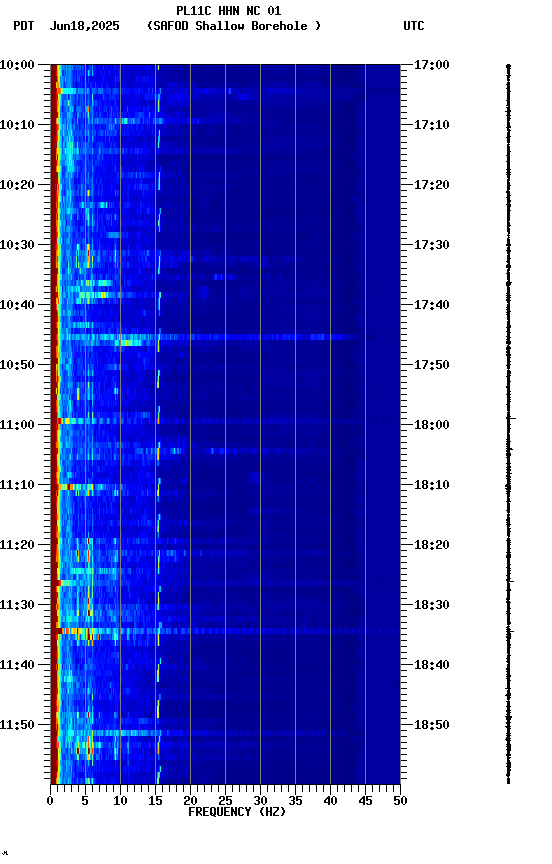
Task: Click the 17:30 UTC time label
Action: click(x=432, y=245)
